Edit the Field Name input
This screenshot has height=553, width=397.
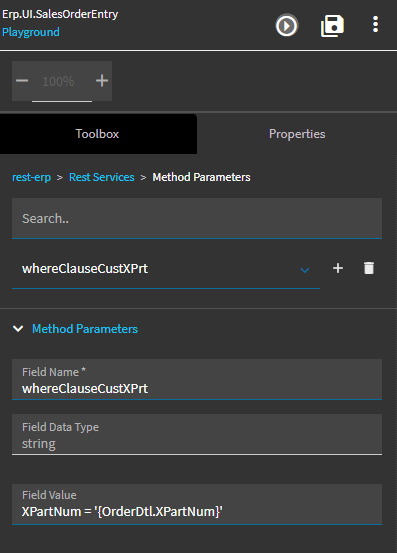click(197, 379)
